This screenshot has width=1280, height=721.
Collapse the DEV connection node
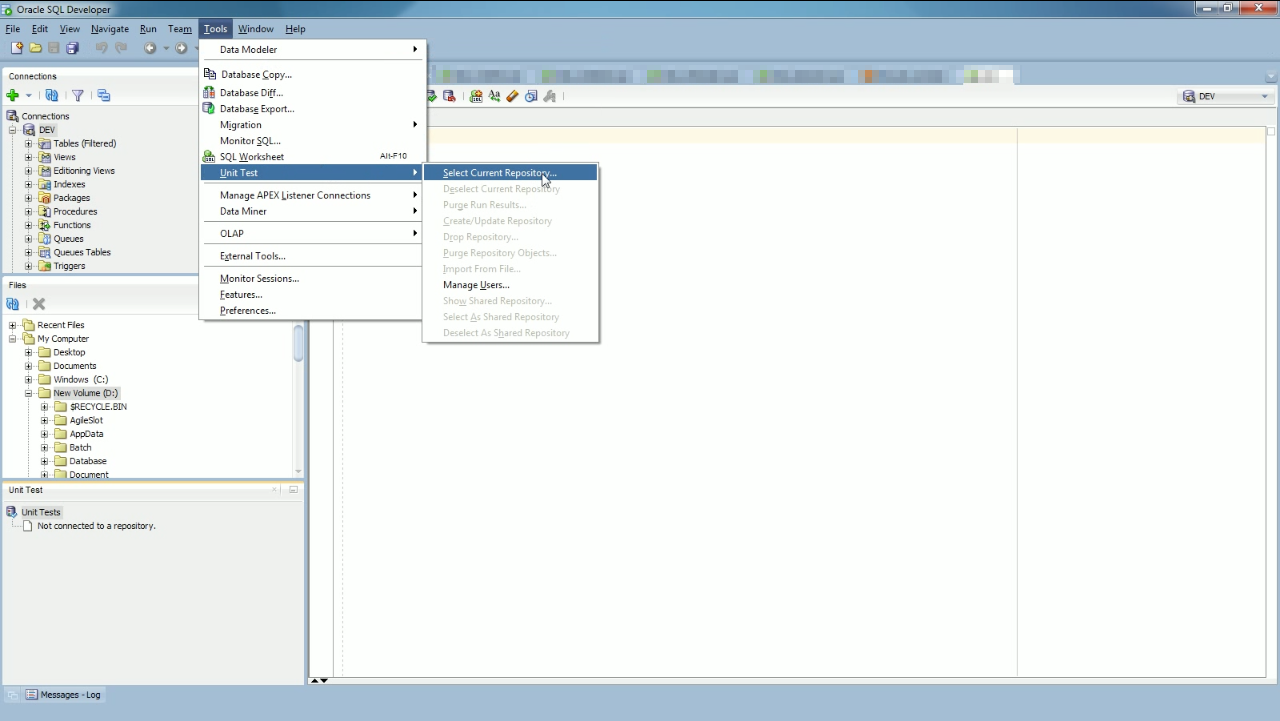[x=13, y=130]
